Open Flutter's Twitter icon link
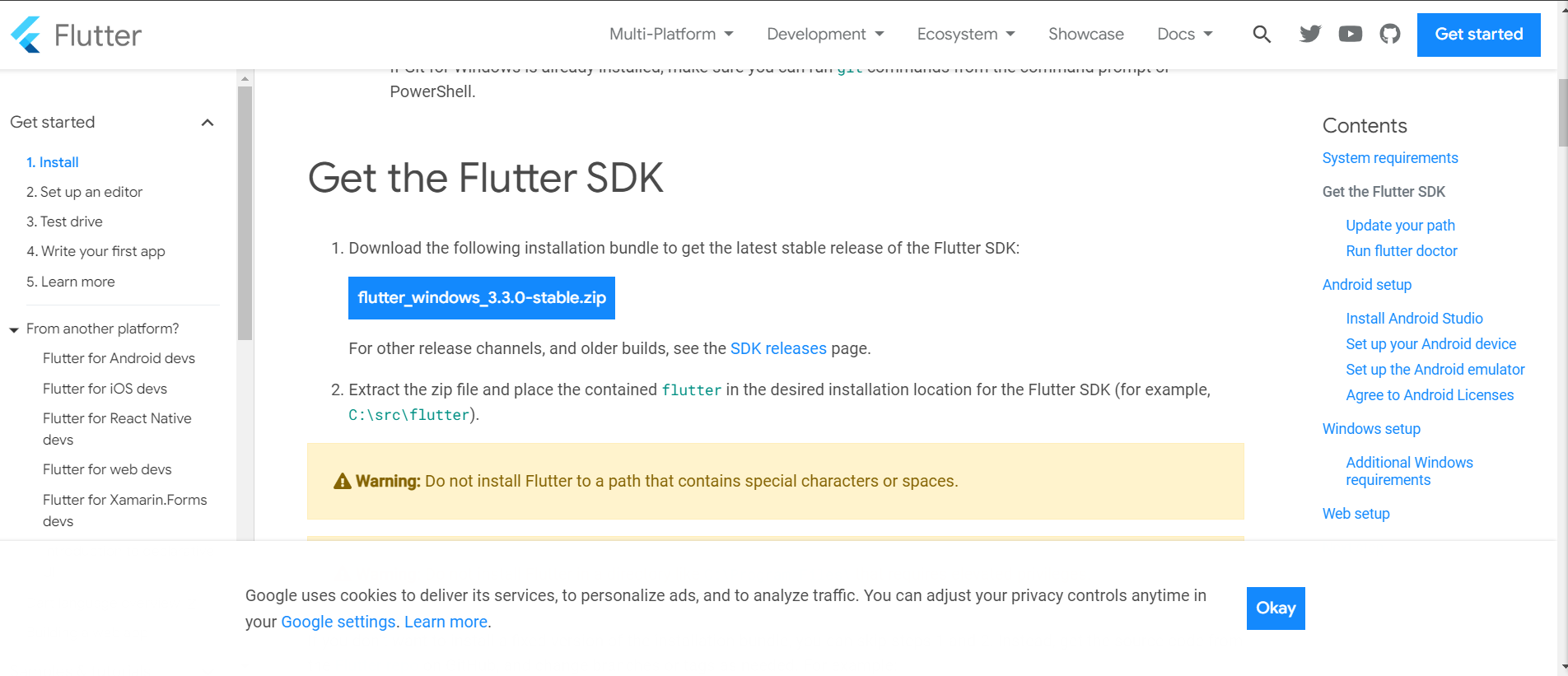Screen dimensions: 1568x676 (1310, 34)
